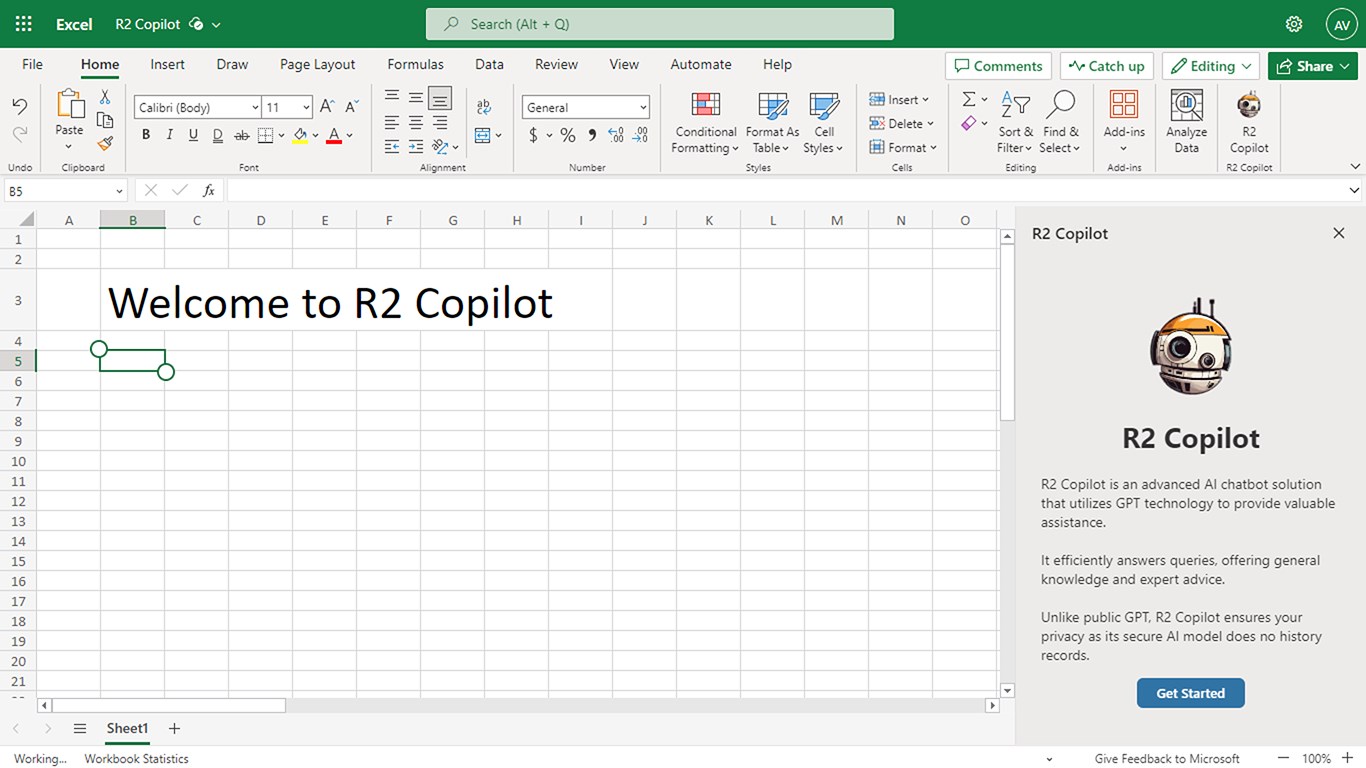Open the Comments pane
Screen dimensions: 1366x768
click(x=998, y=66)
